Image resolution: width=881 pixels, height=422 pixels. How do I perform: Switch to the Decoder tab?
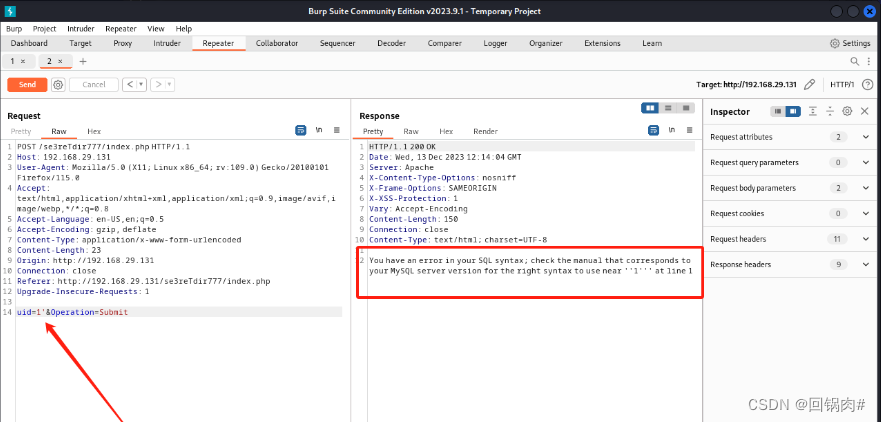coord(392,43)
